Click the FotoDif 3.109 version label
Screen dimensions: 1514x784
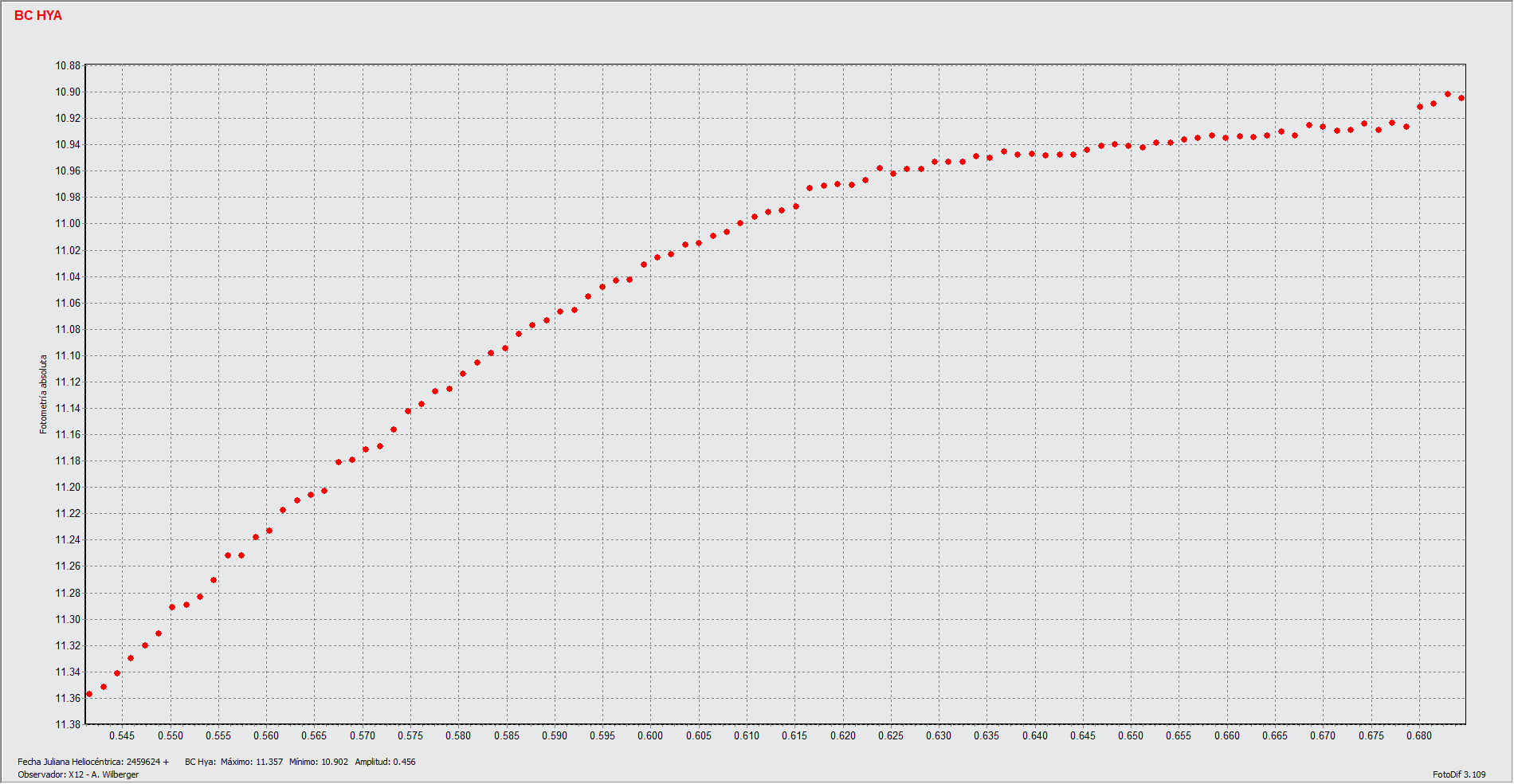(1458, 774)
